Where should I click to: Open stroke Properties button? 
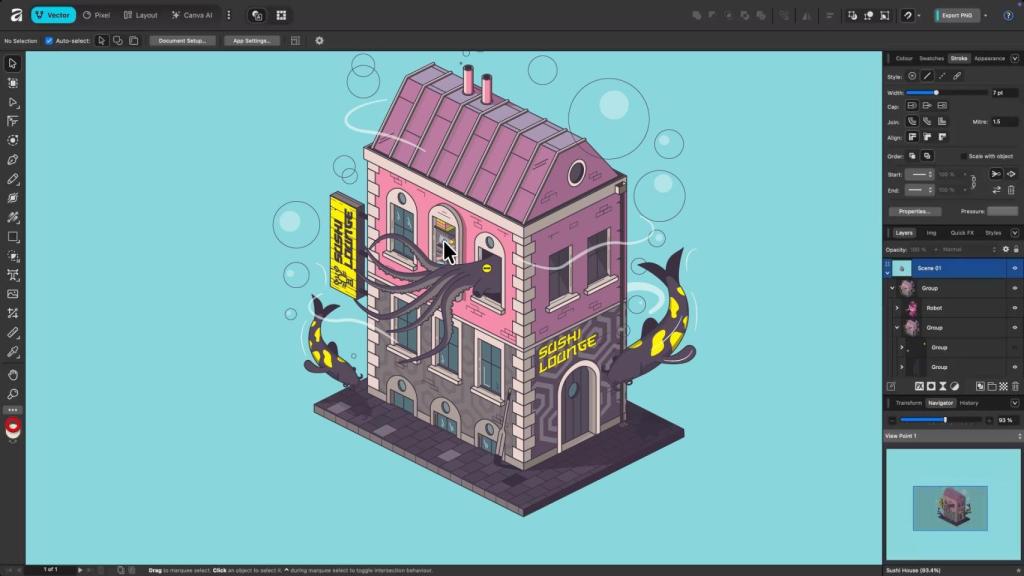point(914,212)
